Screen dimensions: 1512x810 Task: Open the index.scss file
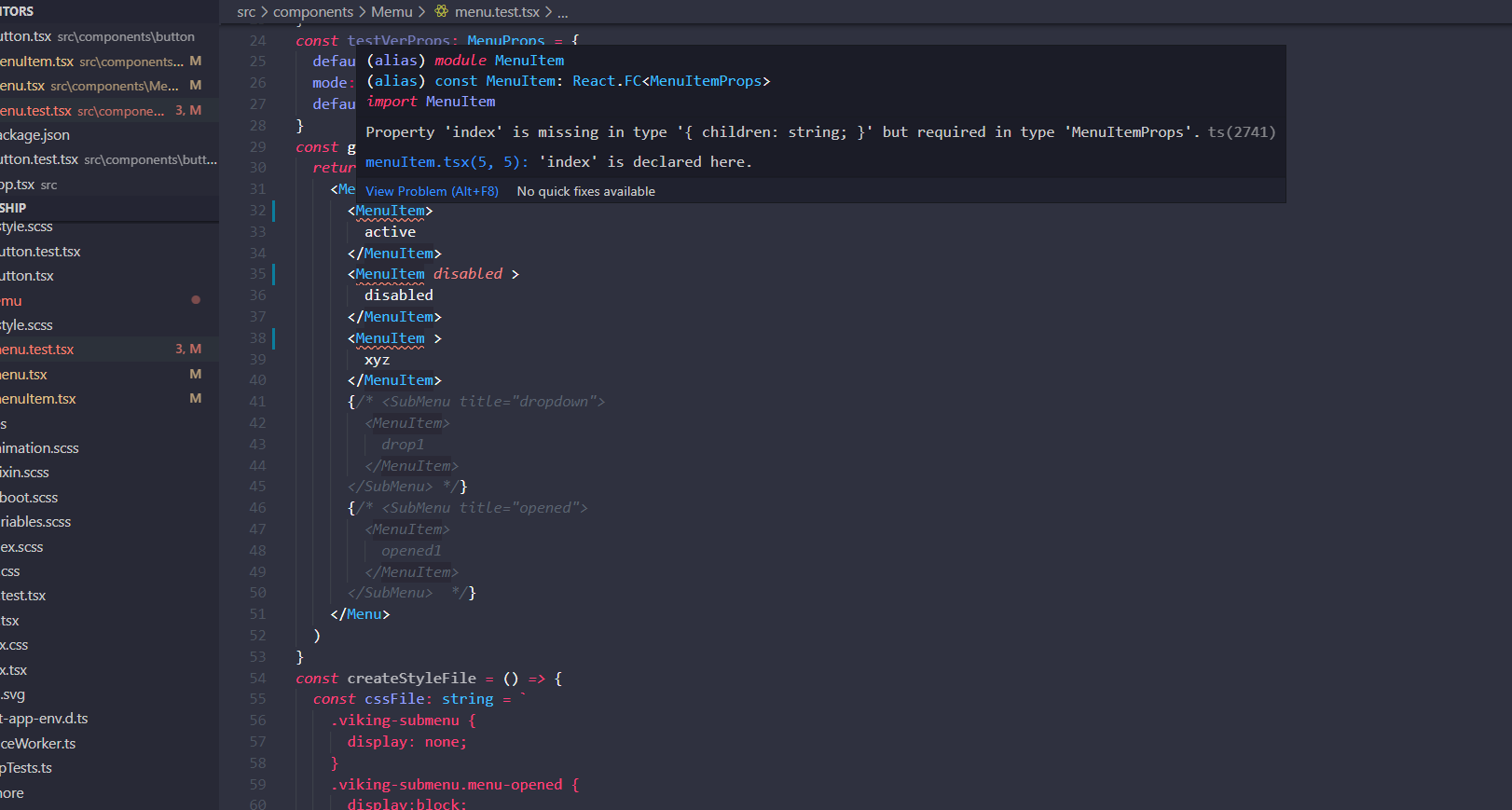click(109, 547)
